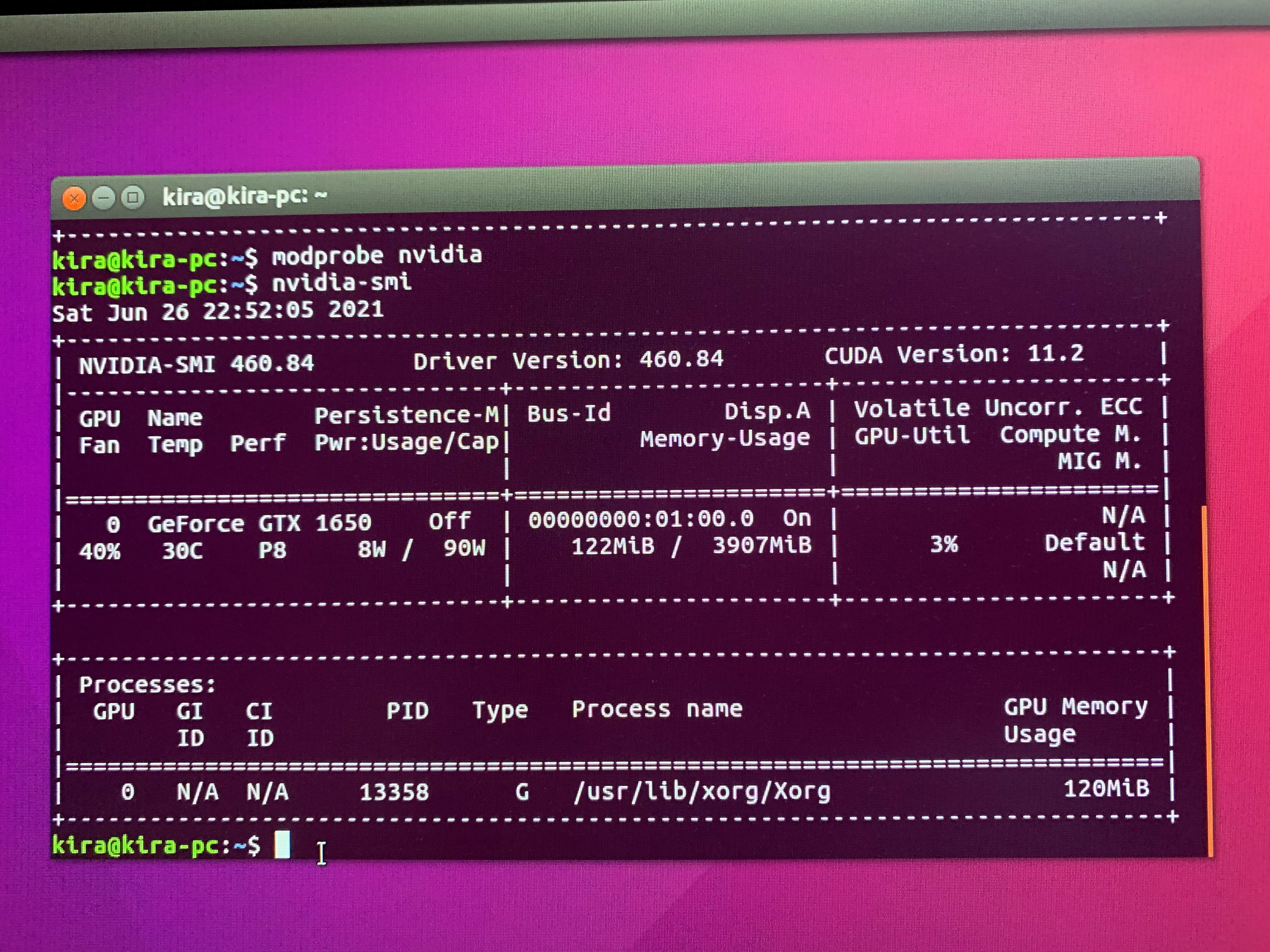
Task: Click the /usr/lib/xorg/Xorg process name
Action: tap(701, 791)
